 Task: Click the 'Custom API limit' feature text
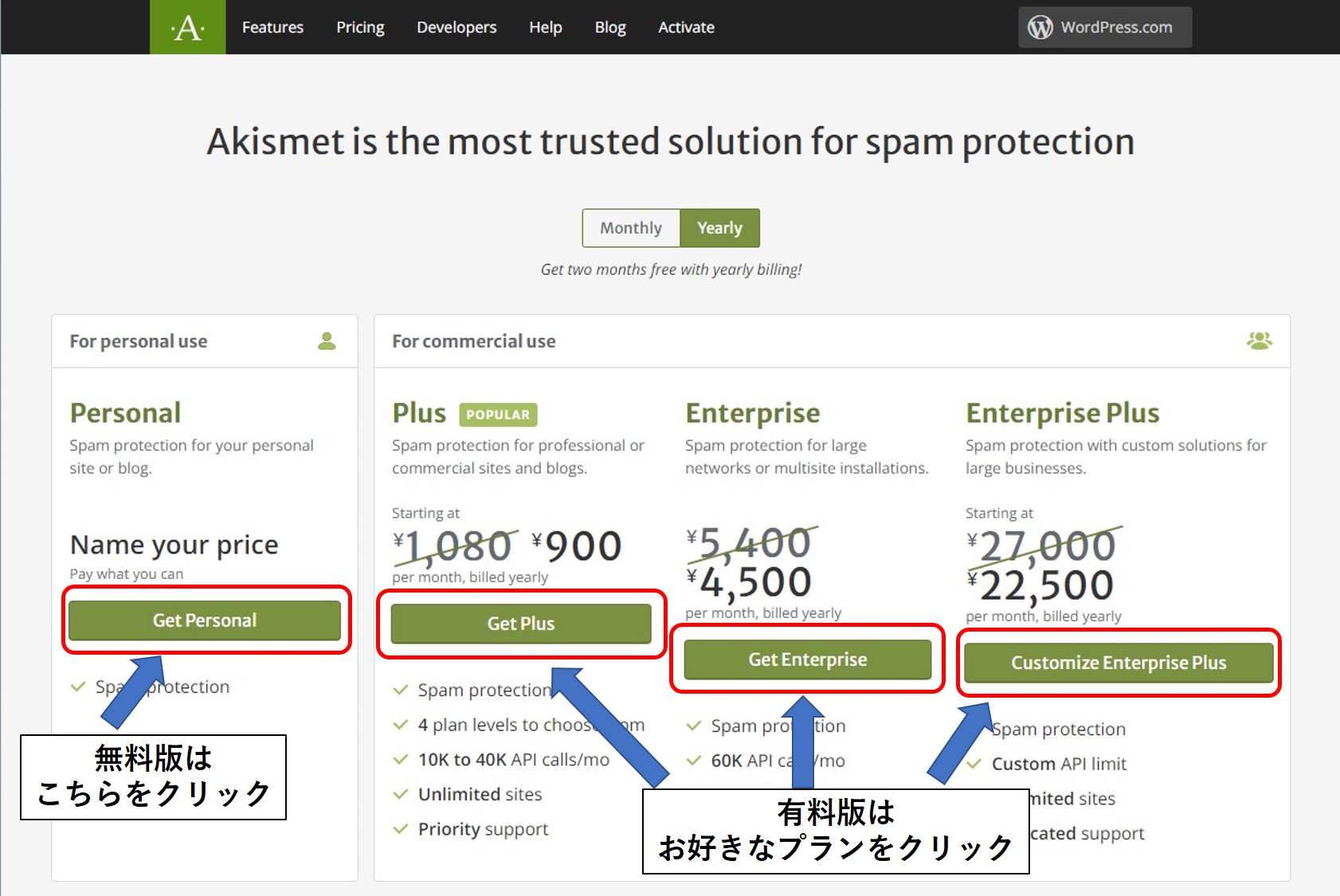(1059, 764)
